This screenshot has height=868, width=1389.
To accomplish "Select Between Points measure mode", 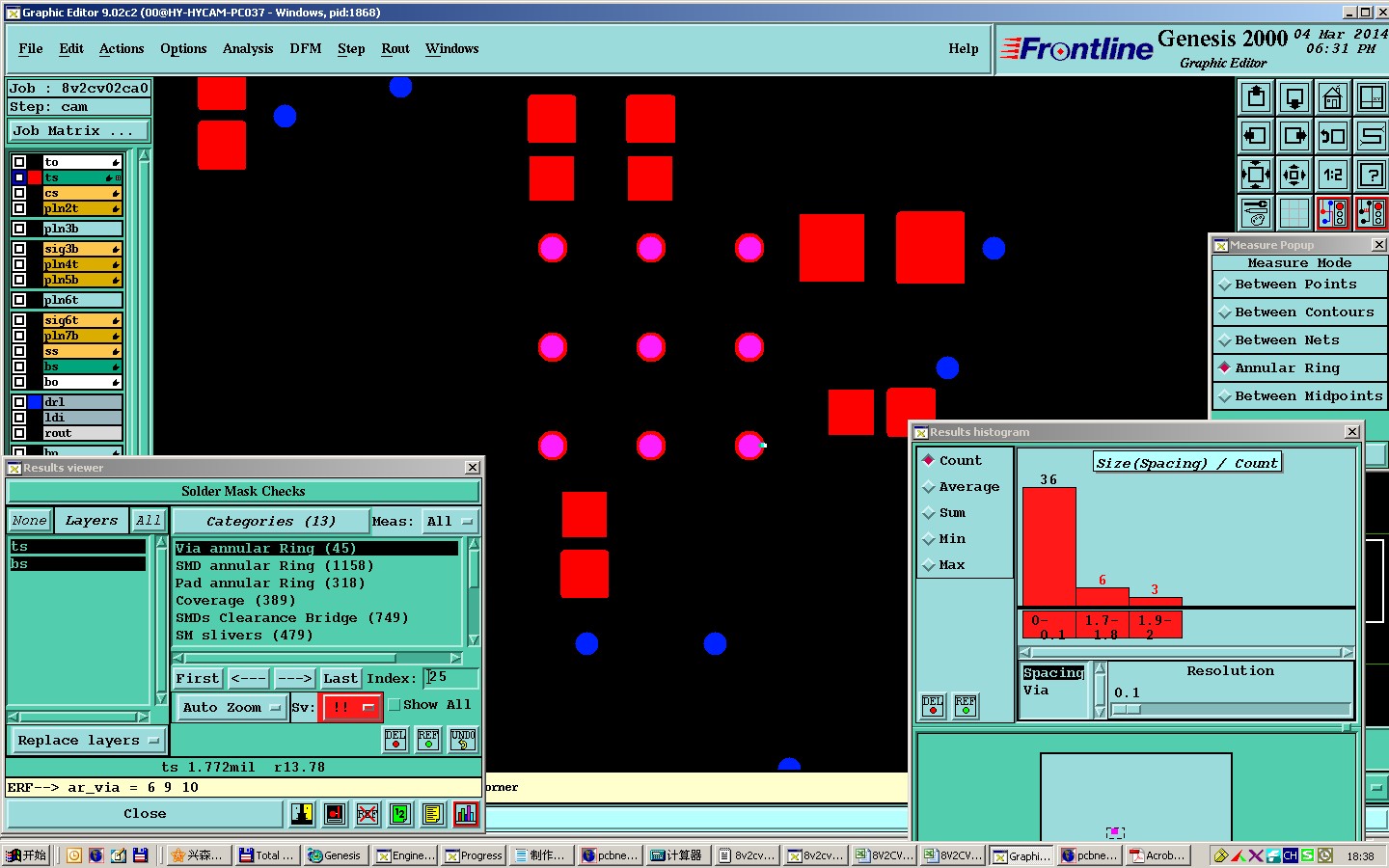I will click(x=1299, y=285).
